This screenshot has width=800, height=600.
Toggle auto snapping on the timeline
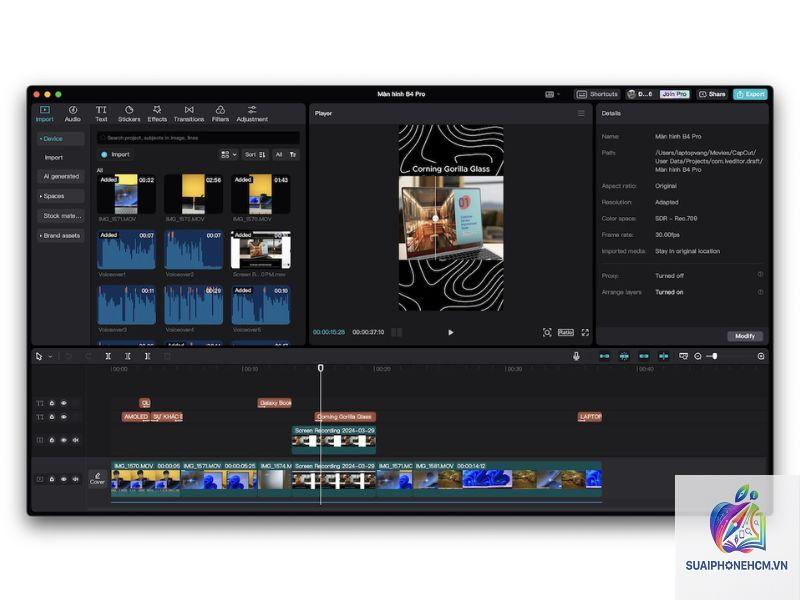tap(624, 357)
